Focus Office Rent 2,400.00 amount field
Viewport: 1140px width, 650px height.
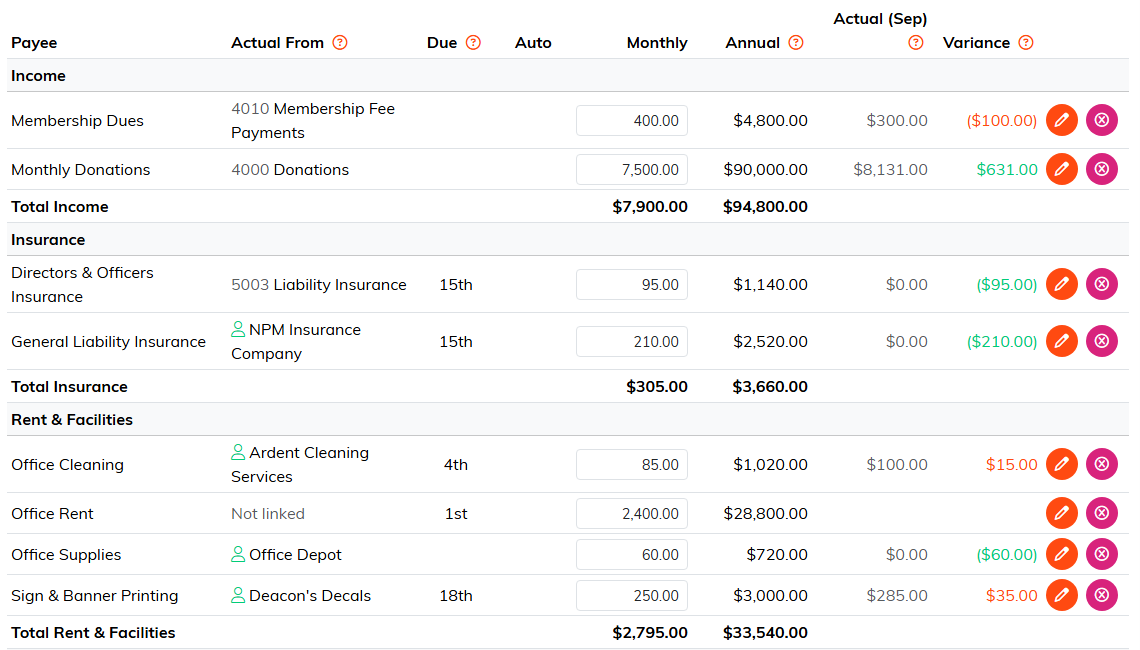tap(632, 513)
